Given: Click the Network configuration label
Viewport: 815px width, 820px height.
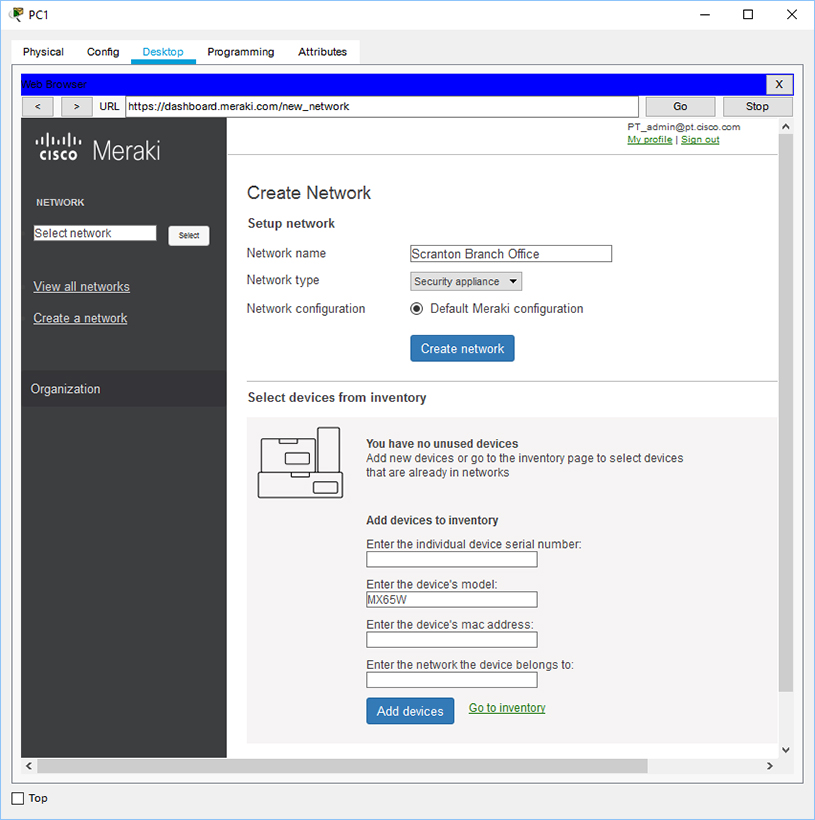Looking at the screenshot, I should coord(306,309).
